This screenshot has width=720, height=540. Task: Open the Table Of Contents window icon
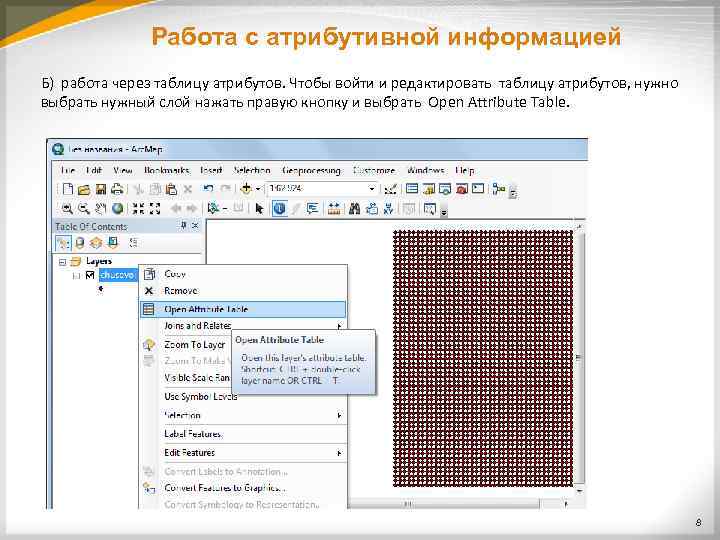click(x=412, y=188)
